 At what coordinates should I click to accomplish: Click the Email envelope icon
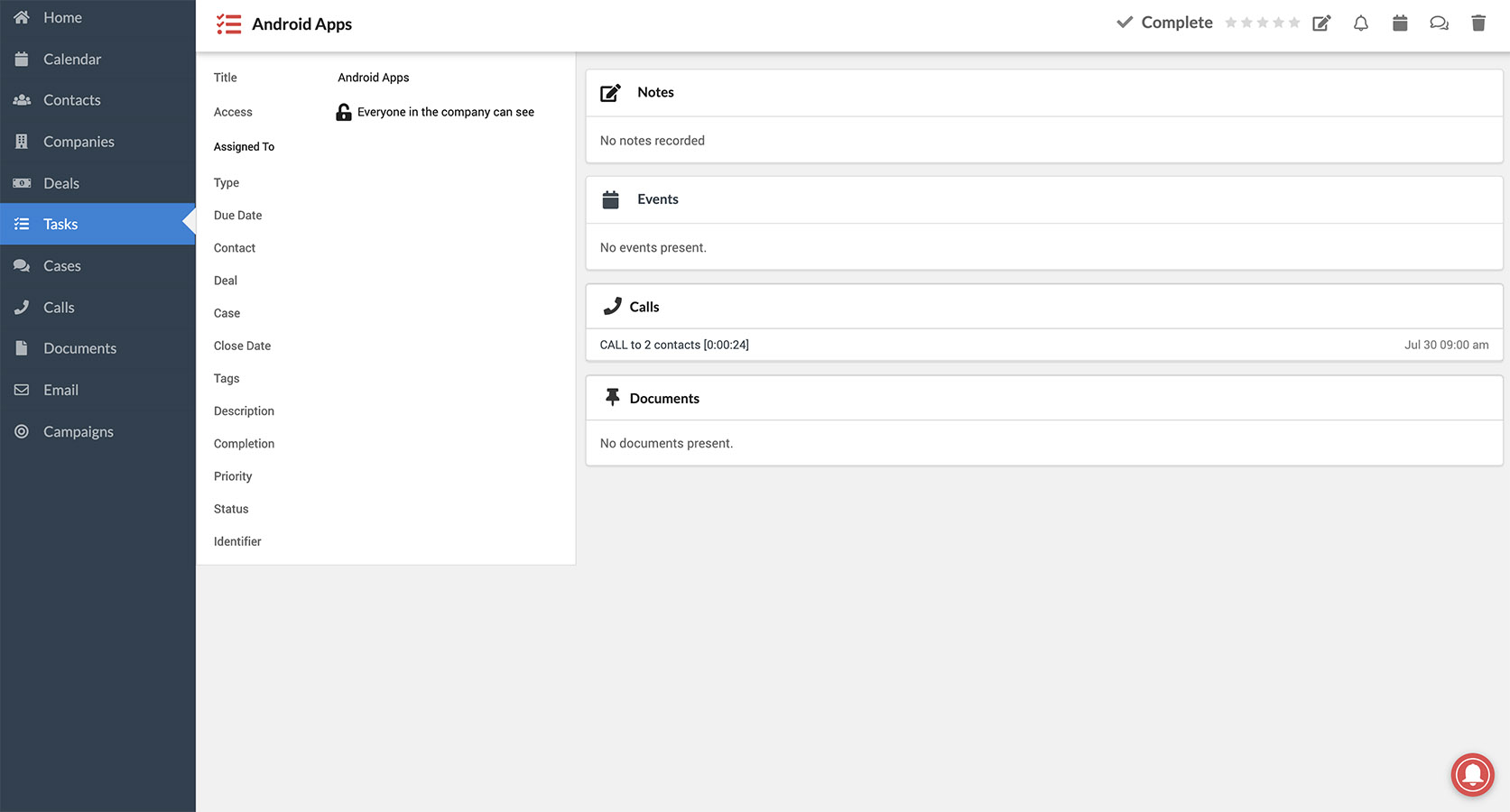pyautogui.click(x=22, y=390)
